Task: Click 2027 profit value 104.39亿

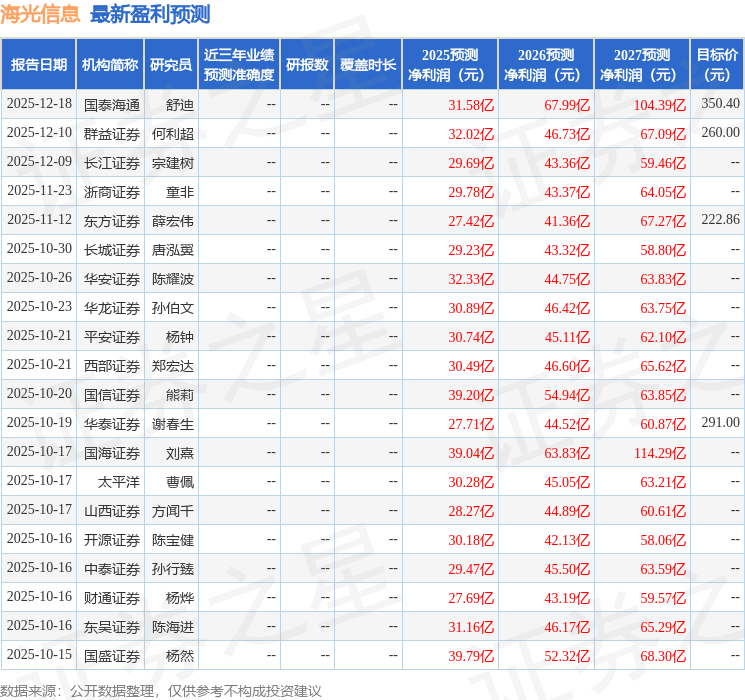Action: pyautogui.click(x=659, y=105)
